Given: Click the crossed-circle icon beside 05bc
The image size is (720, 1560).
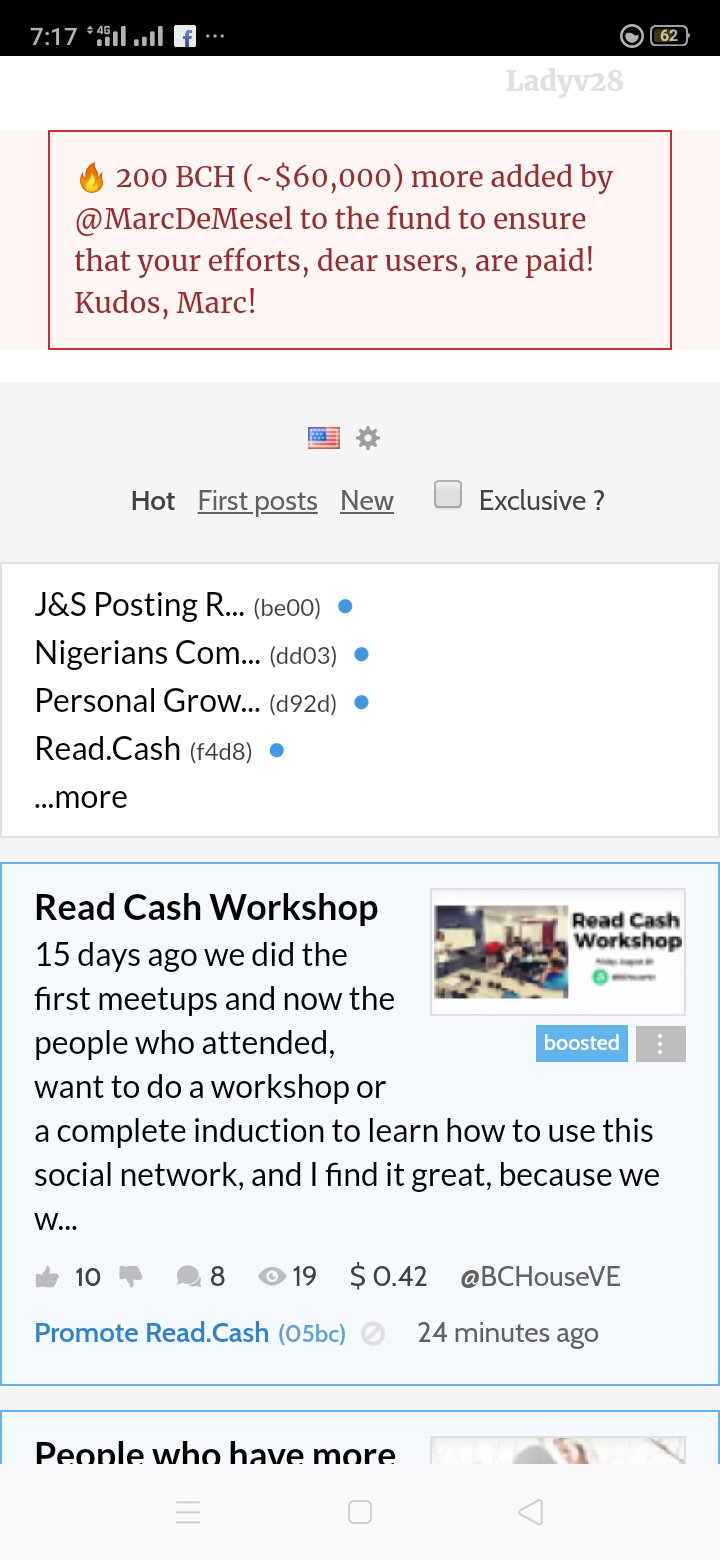Looking at the screenshot, I should [373, 1333].
